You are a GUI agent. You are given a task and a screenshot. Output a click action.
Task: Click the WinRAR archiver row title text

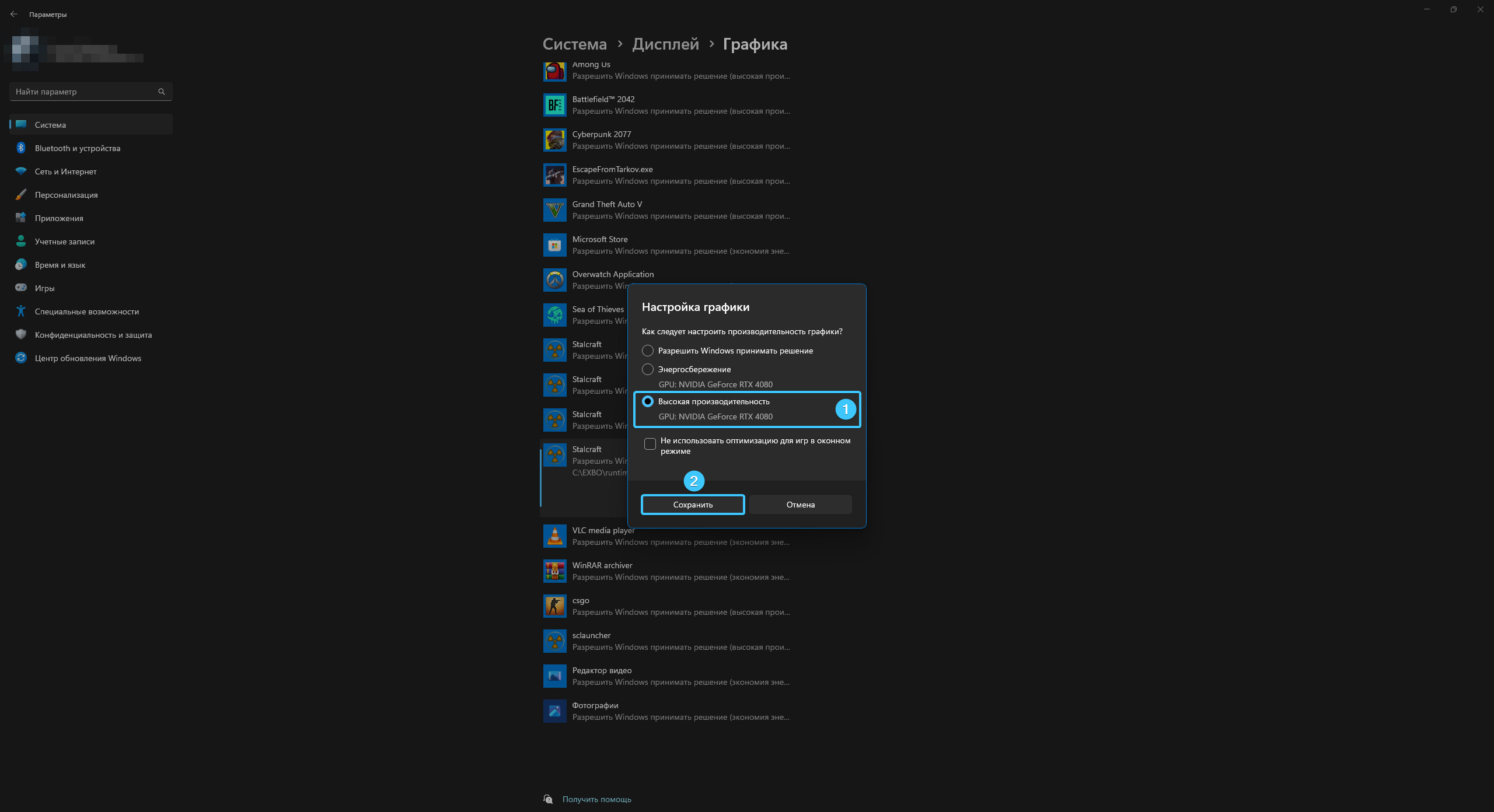(602, 565)
